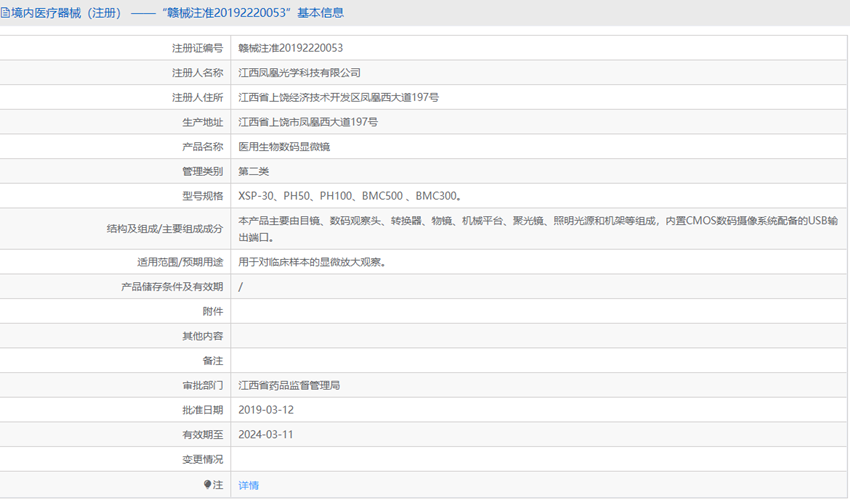This screenshot has height=499, width=850.
Task: Click the 注册人名称 label
Action: pos(197,73)
